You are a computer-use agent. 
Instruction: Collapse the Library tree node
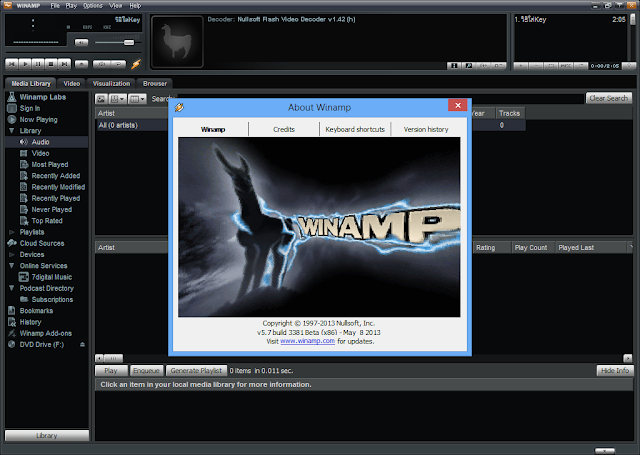click(x=11, y=131)
